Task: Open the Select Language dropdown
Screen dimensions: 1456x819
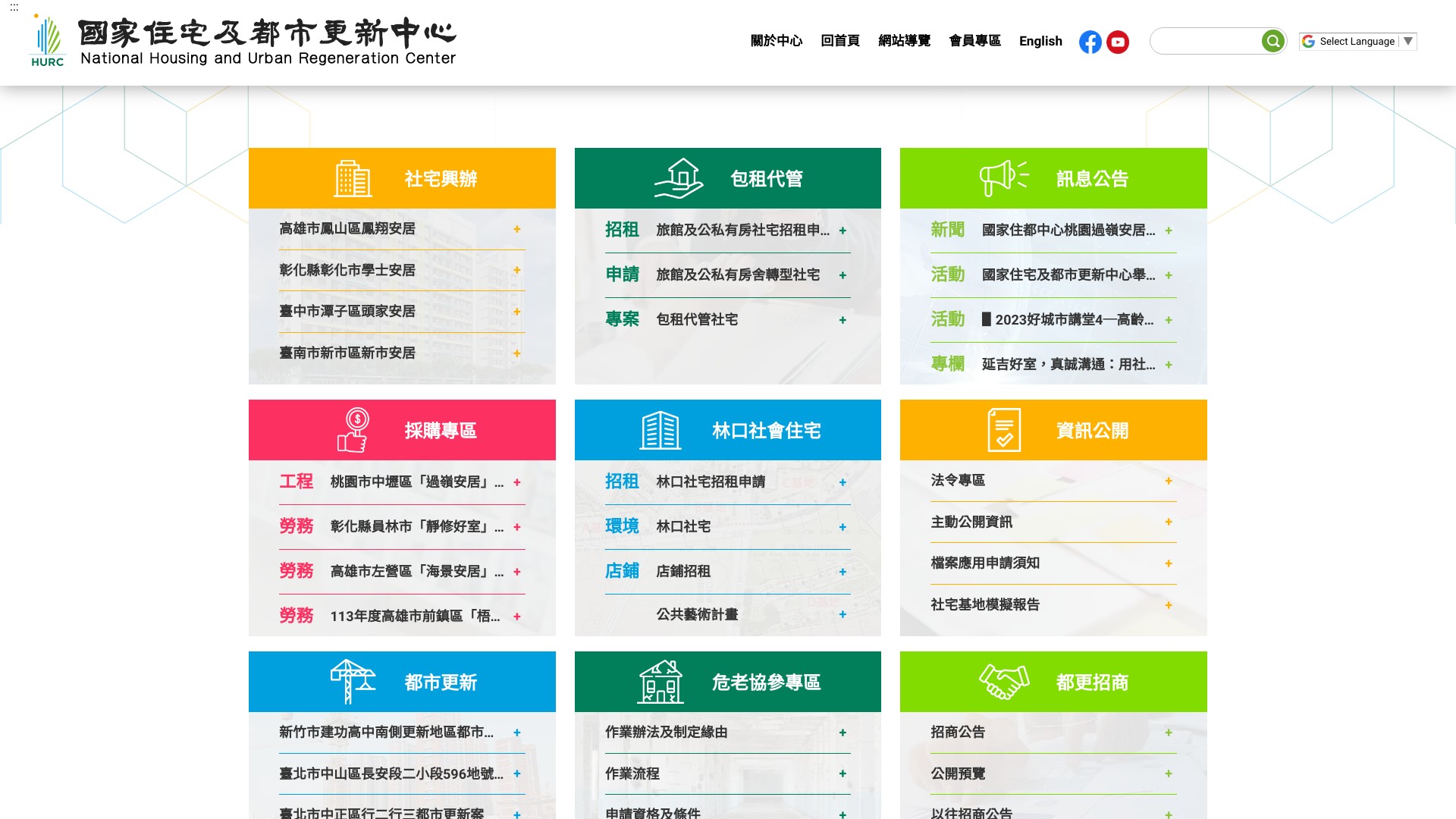Action: (x=1357, y=42)
